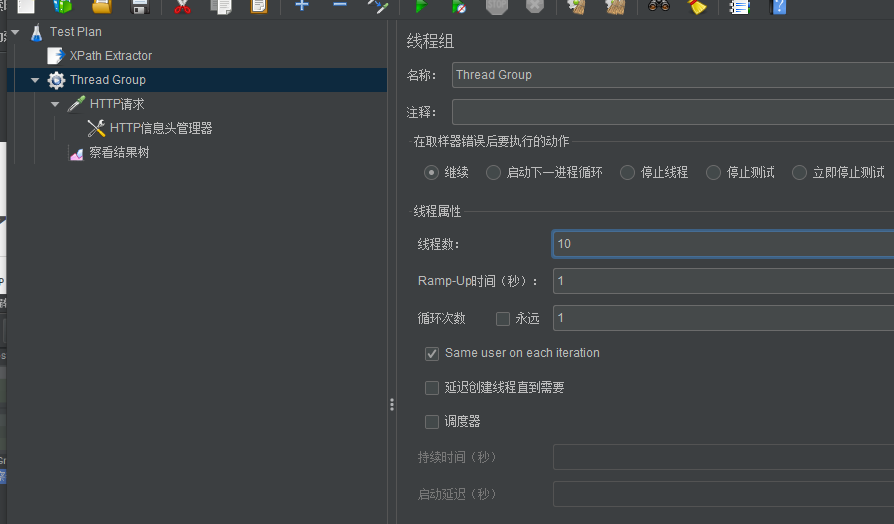The width and height of the screenshot is (894, 524).
Task: Click the Ramp-Up时间 field
Action: click(724, 281)
